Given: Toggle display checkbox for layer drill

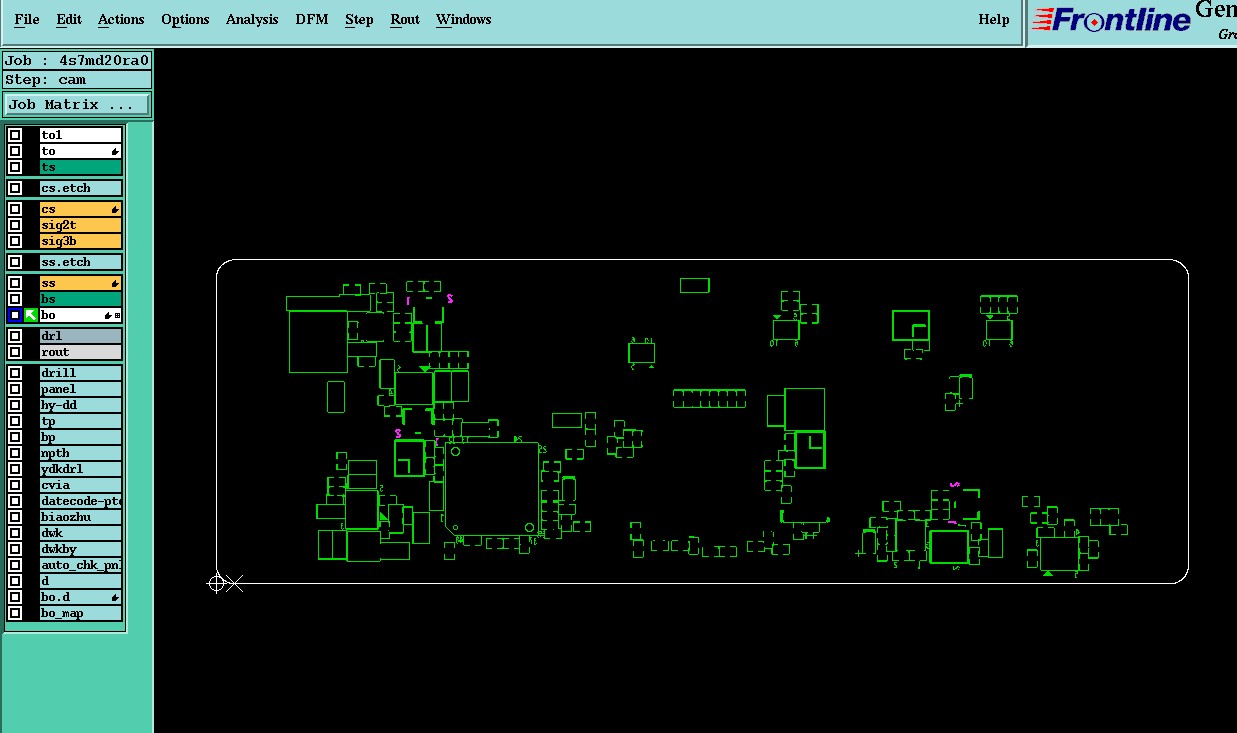Looking at the screenshot, I should tap(15, 373).
